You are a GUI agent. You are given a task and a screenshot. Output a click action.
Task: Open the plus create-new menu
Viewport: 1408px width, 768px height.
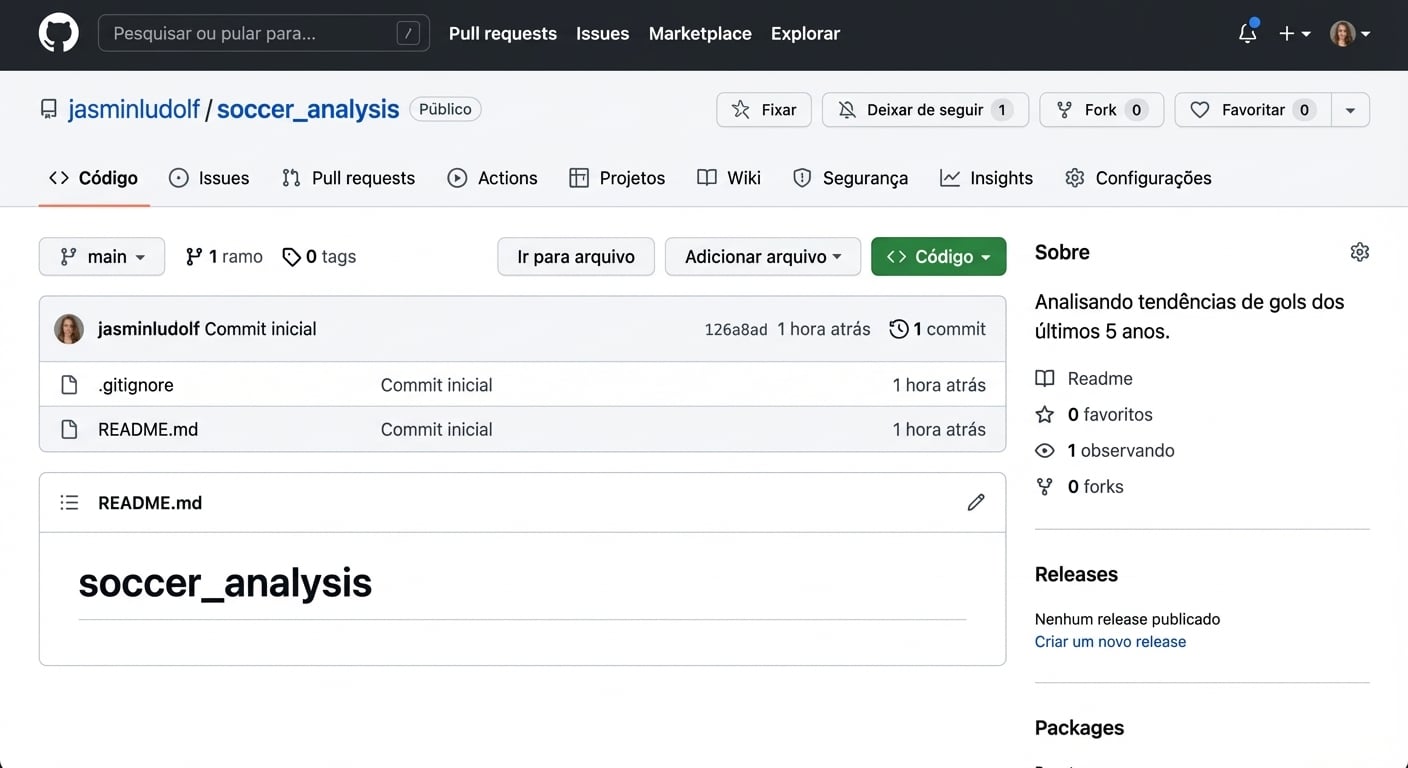pyautogui.click(x=1294, y=33)
